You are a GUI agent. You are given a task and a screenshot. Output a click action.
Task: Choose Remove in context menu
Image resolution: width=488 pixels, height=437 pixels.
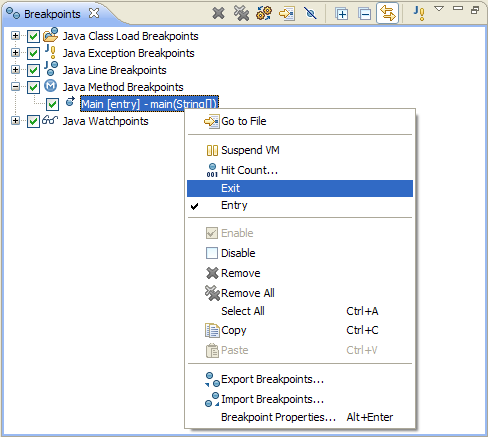tap(300, 273)
